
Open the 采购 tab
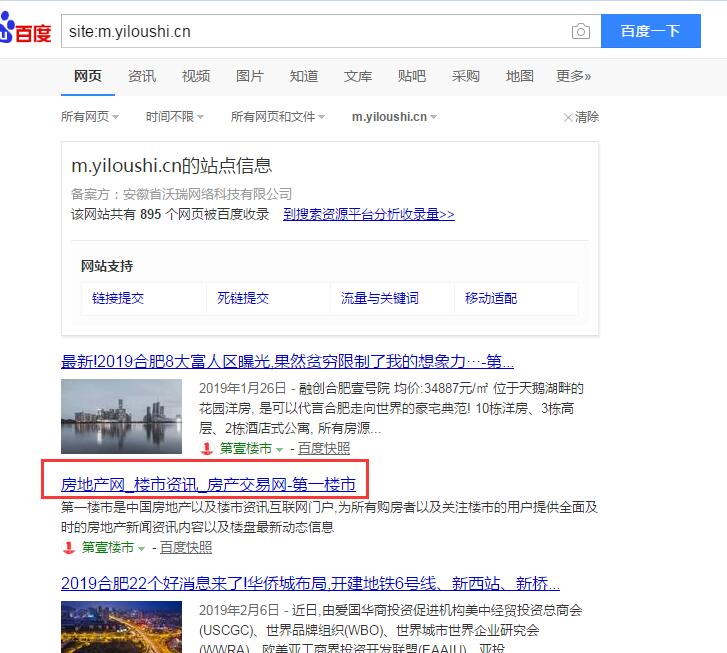tap(466, 76)
